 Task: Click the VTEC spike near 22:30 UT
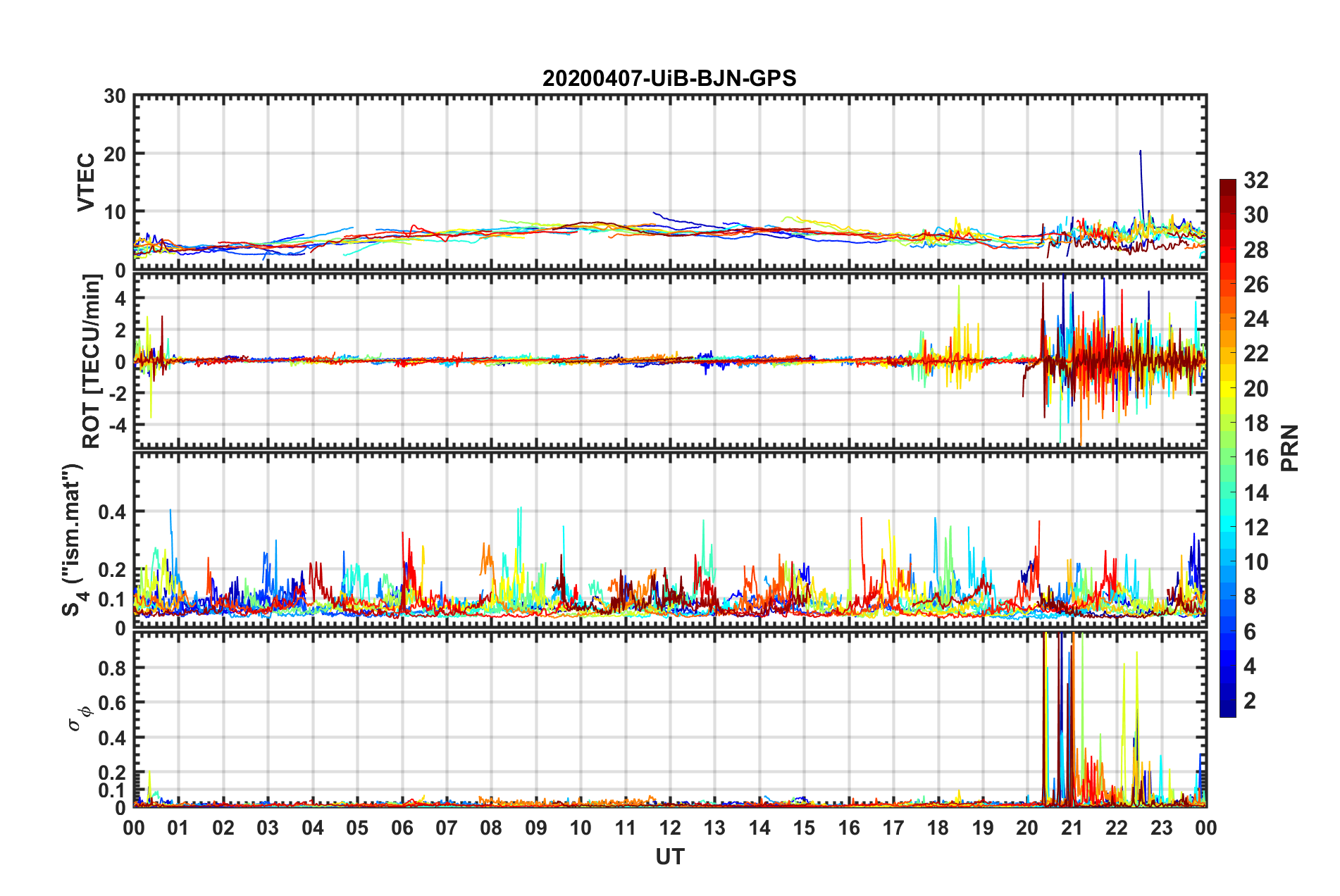(x=1141, y=180)
